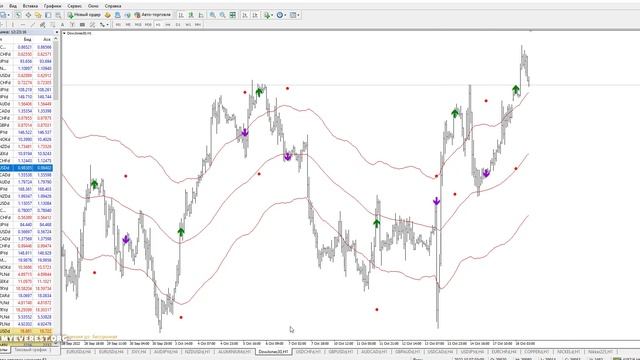Switch to the AUDJPY,H4 chart tab
The image size is (640, 360).
click(165, 351)
